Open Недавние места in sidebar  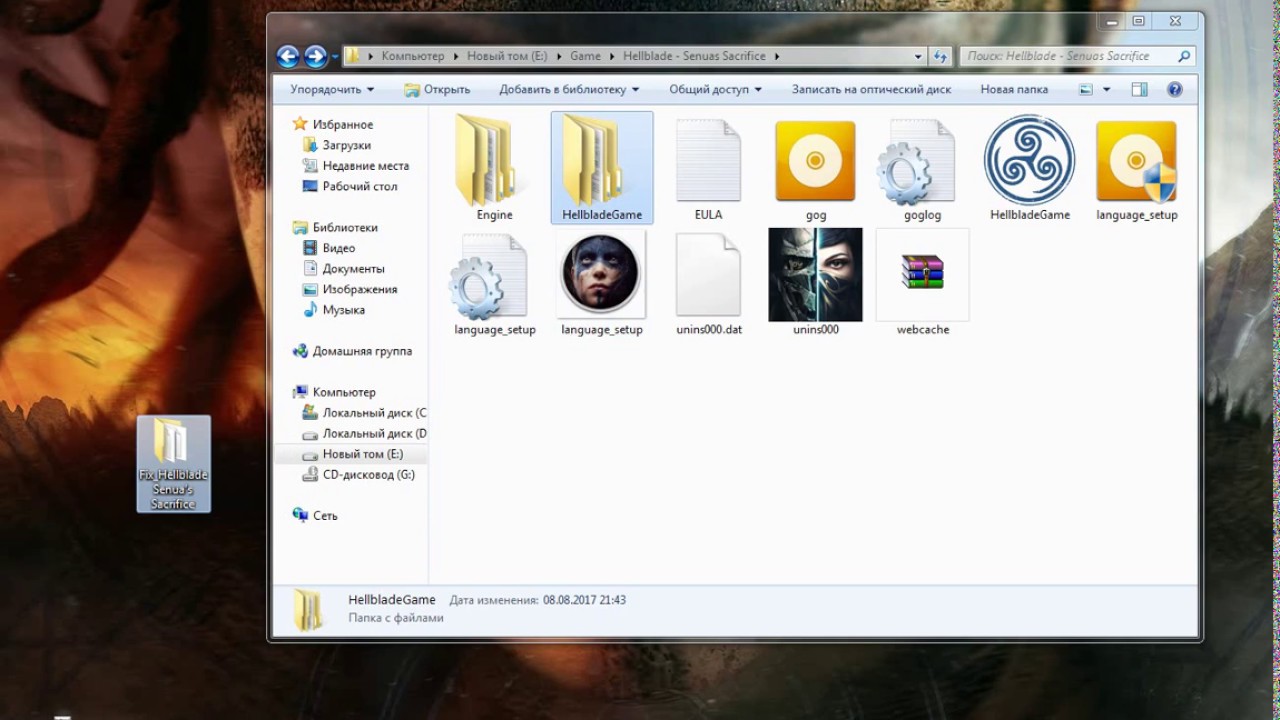366,166
